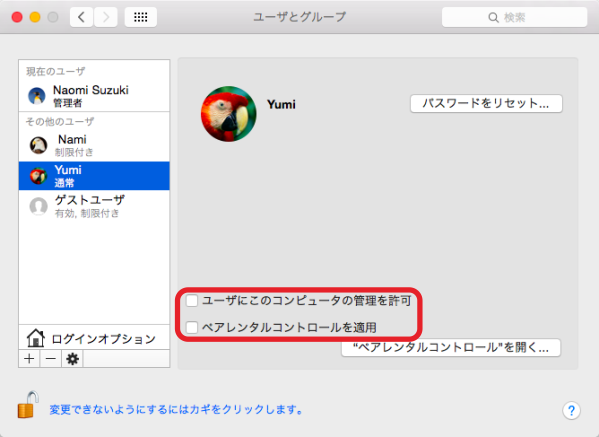Click the lock text link at bottom

[176, 409]
